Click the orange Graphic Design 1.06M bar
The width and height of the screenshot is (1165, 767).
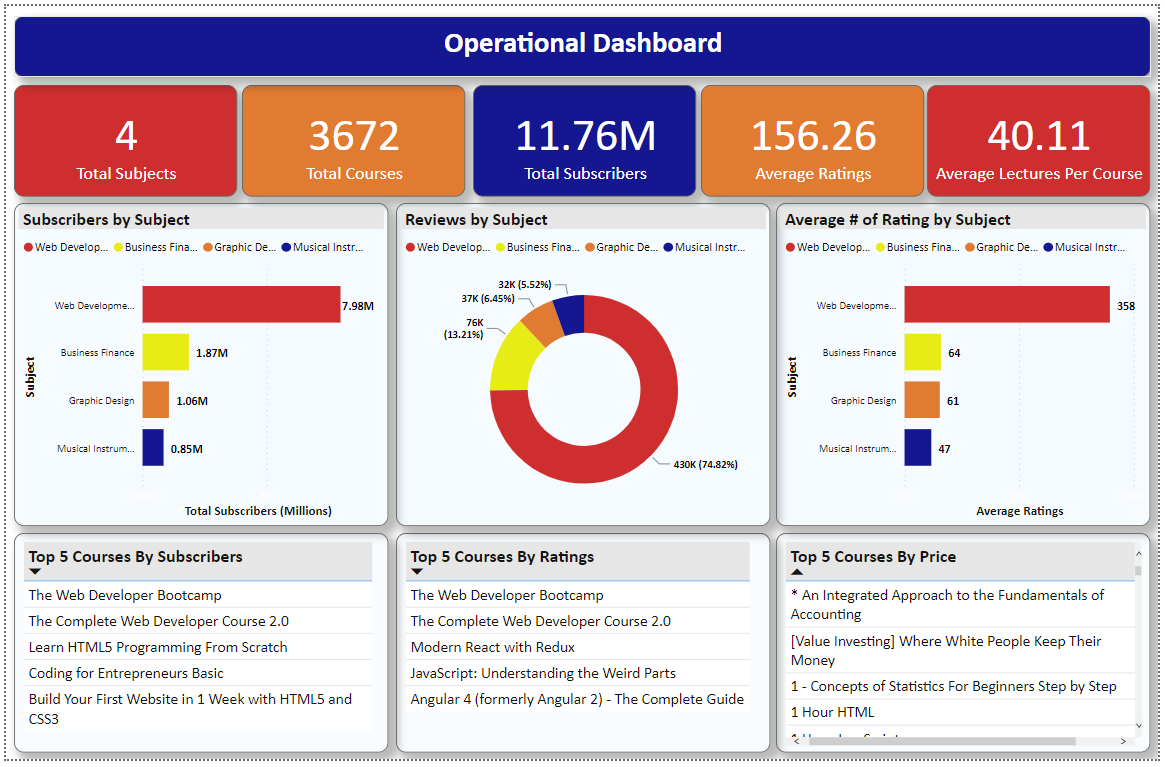click(x=156, y=400)
